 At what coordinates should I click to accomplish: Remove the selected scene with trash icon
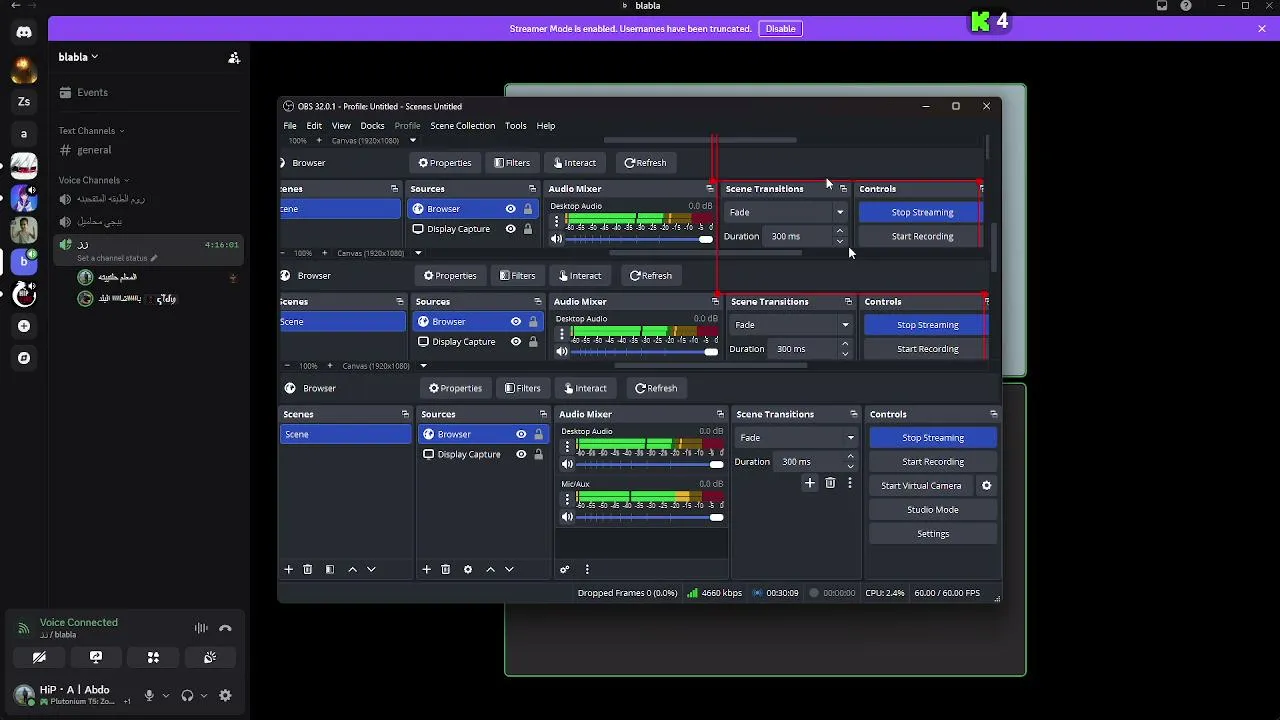pos(308,569)
